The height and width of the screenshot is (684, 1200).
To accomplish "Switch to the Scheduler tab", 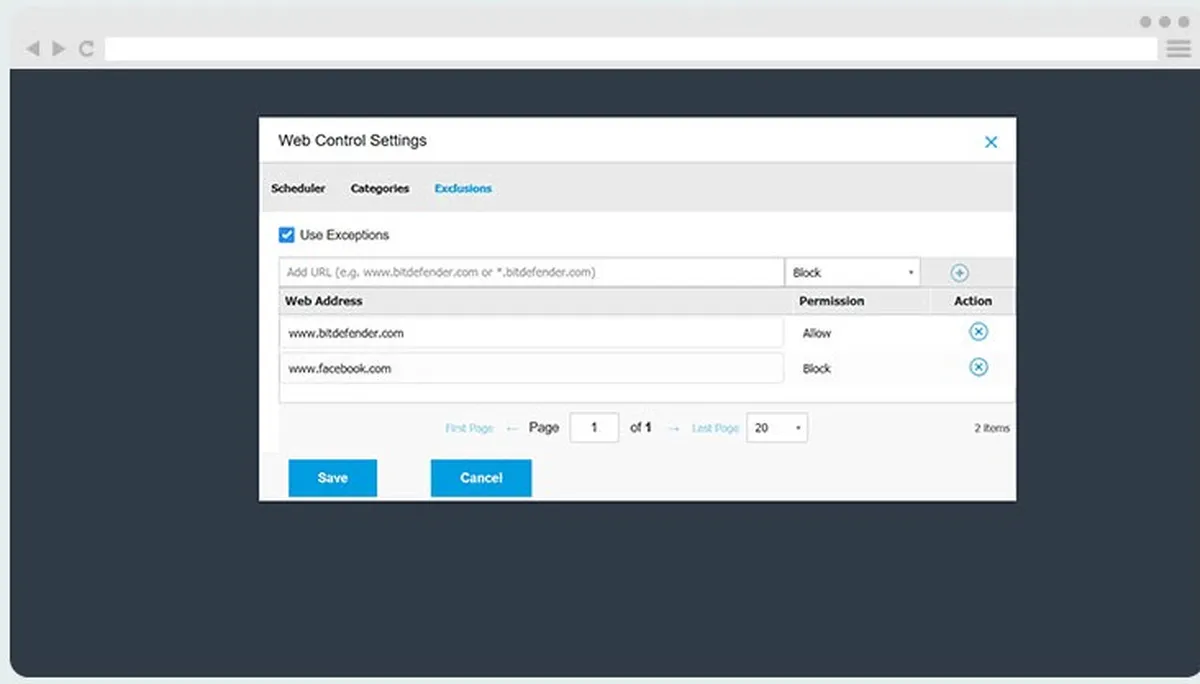I will pos(298,188).
